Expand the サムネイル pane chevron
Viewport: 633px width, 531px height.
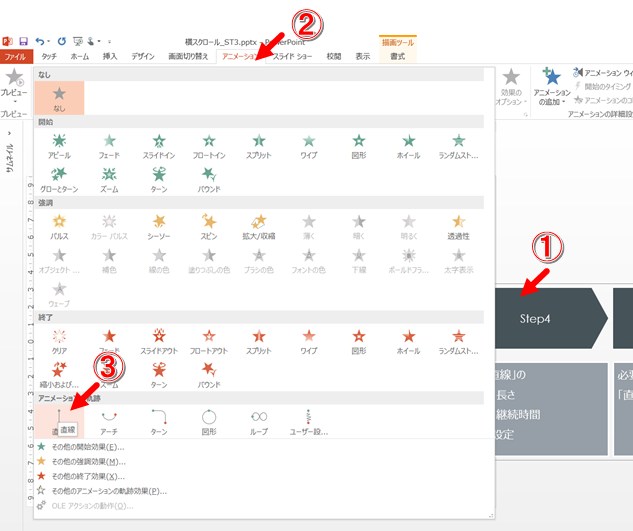(x=9, y=133)
